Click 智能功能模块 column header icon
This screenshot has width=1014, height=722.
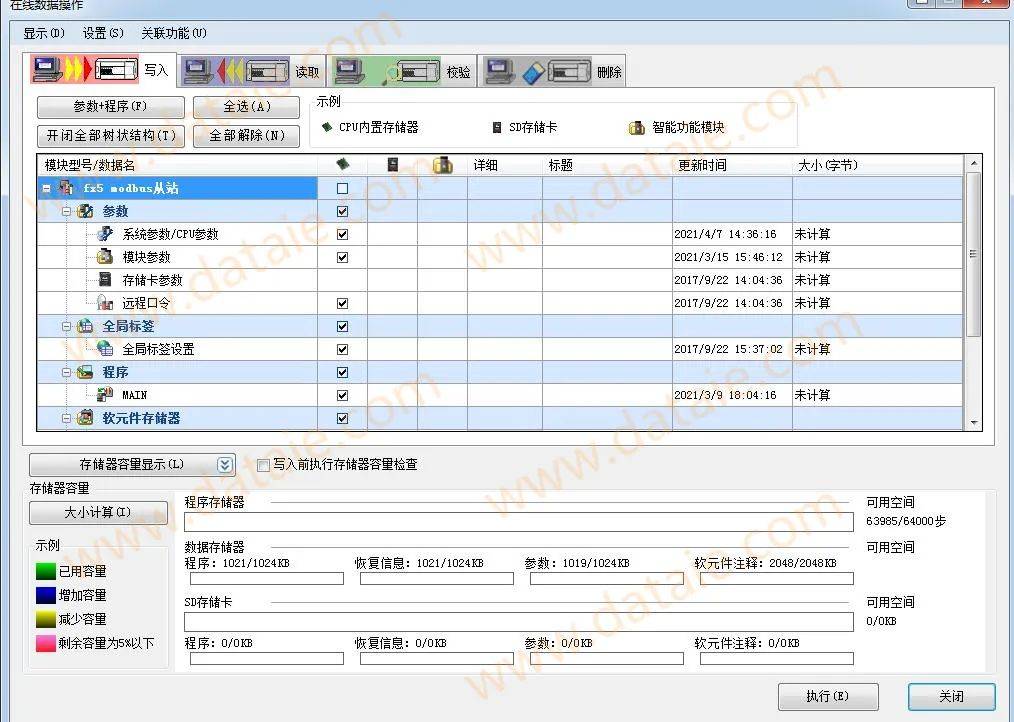(x=442, y=165)
